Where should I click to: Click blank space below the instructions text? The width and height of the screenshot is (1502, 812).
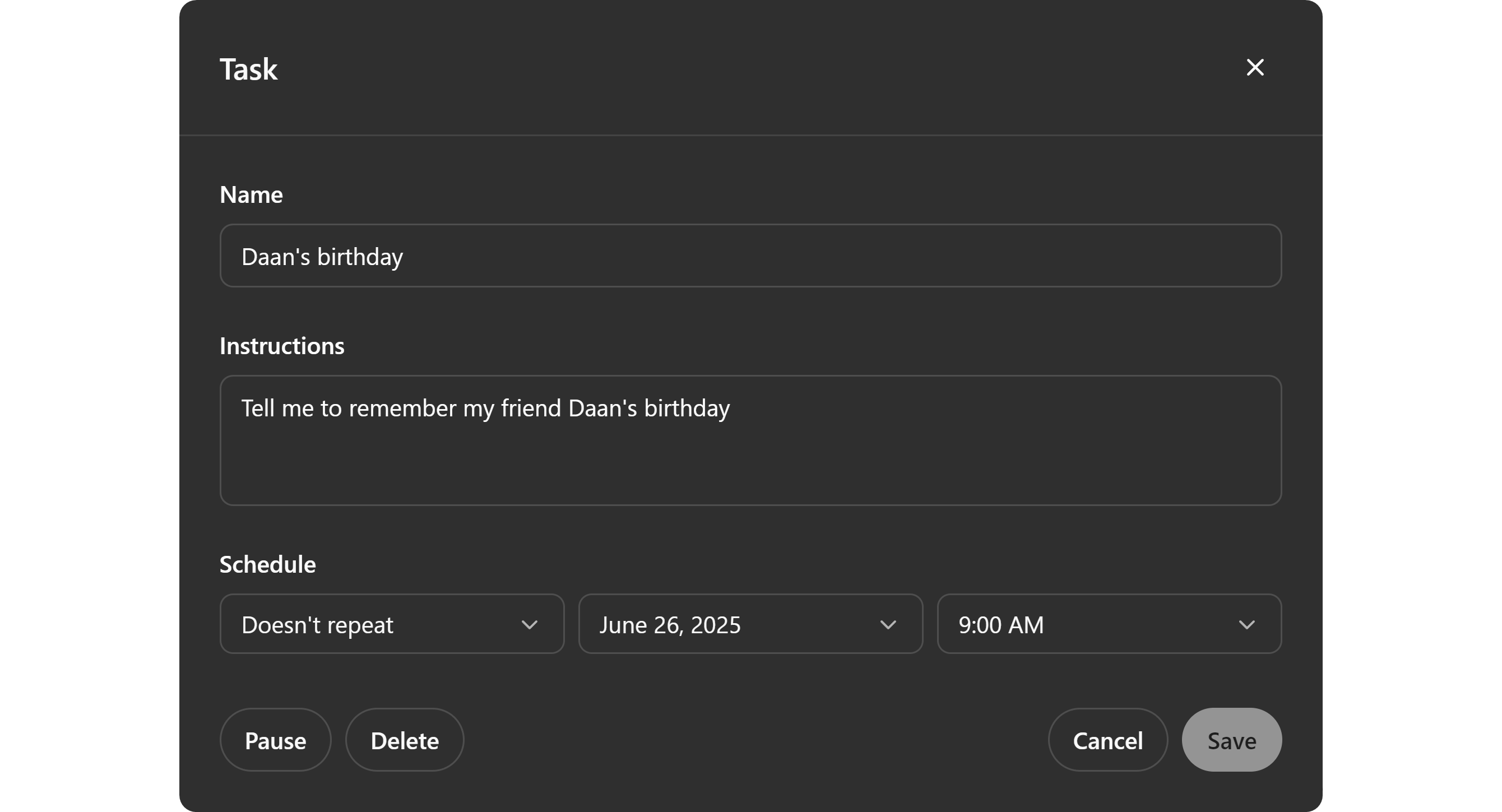coord(750,466)
